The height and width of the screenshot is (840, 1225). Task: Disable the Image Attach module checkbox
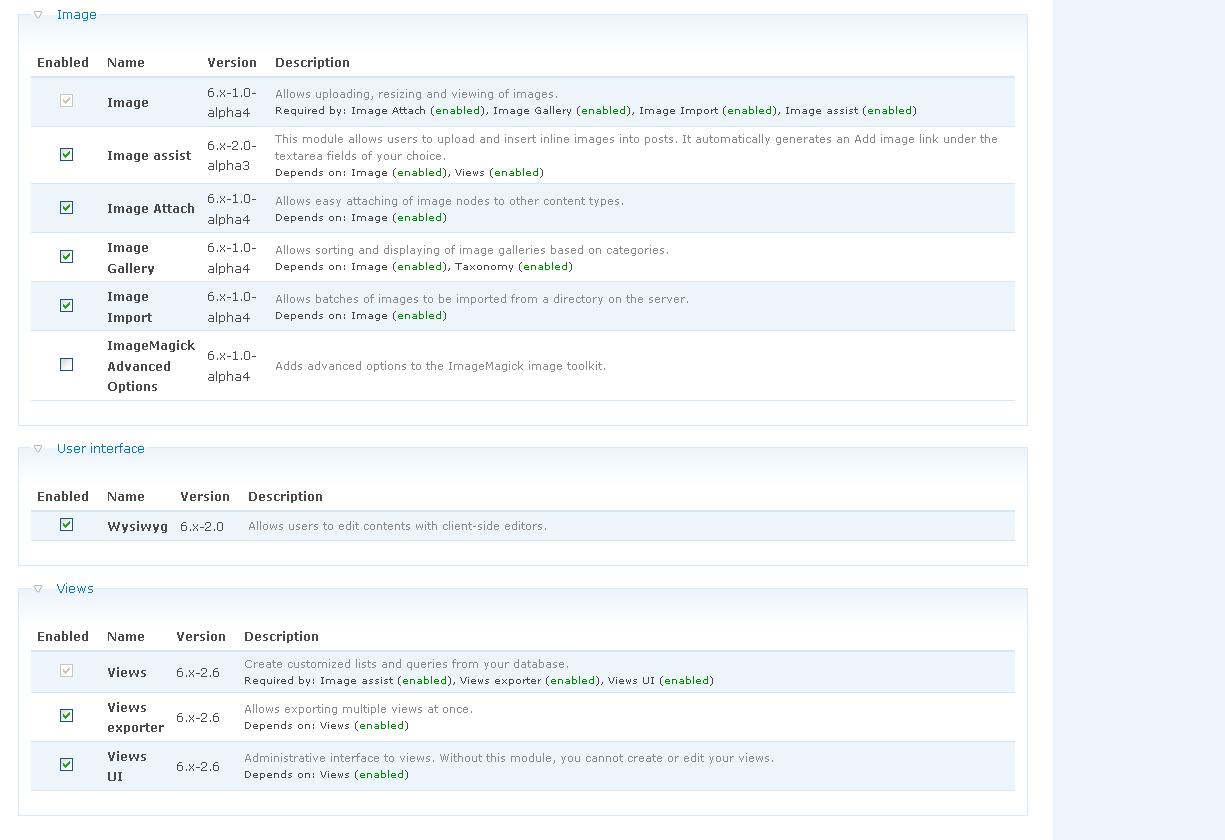[67, 208]
